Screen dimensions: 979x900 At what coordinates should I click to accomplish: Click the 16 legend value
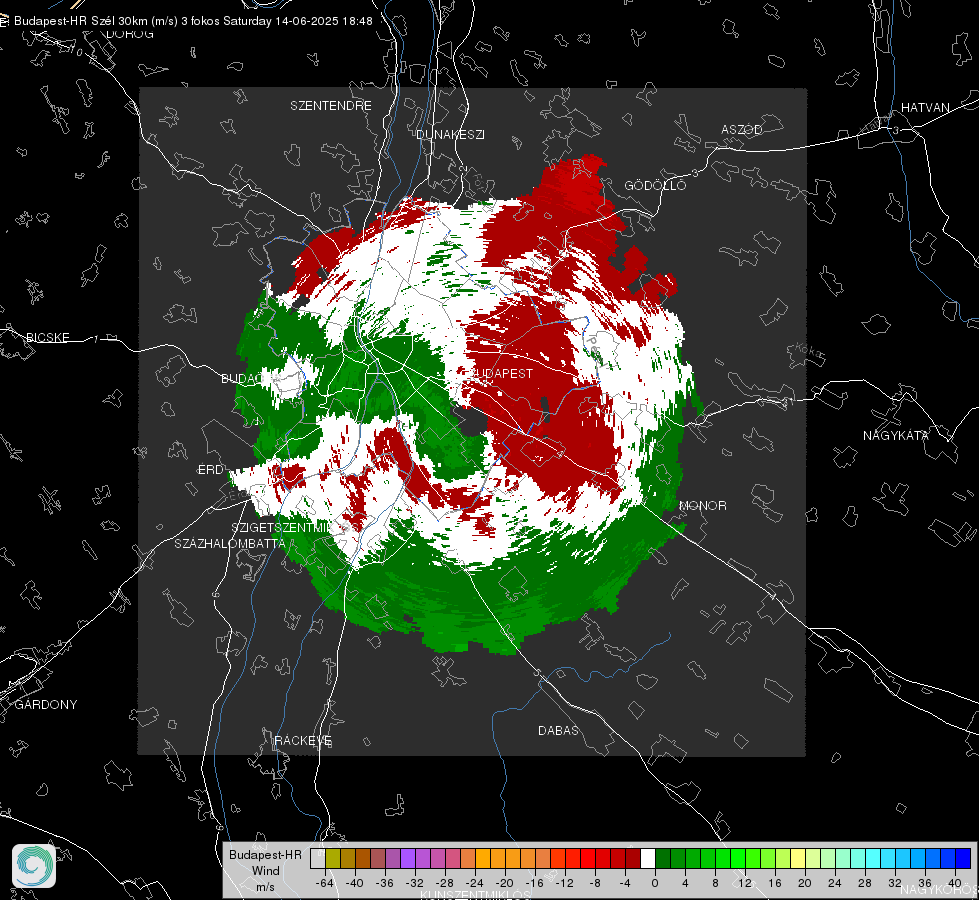(775, 883)
